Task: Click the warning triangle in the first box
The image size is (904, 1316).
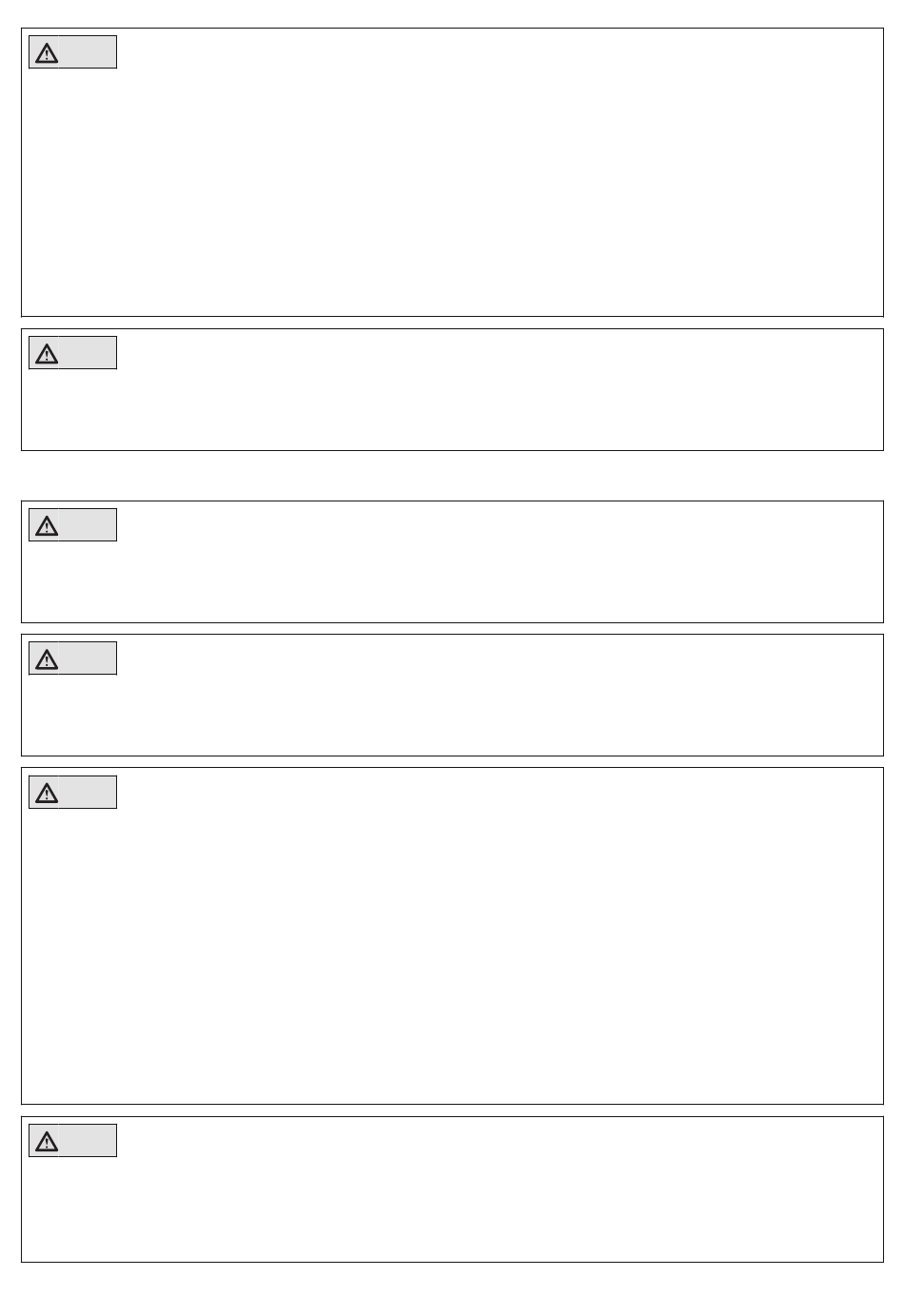Action: [46, 52]
